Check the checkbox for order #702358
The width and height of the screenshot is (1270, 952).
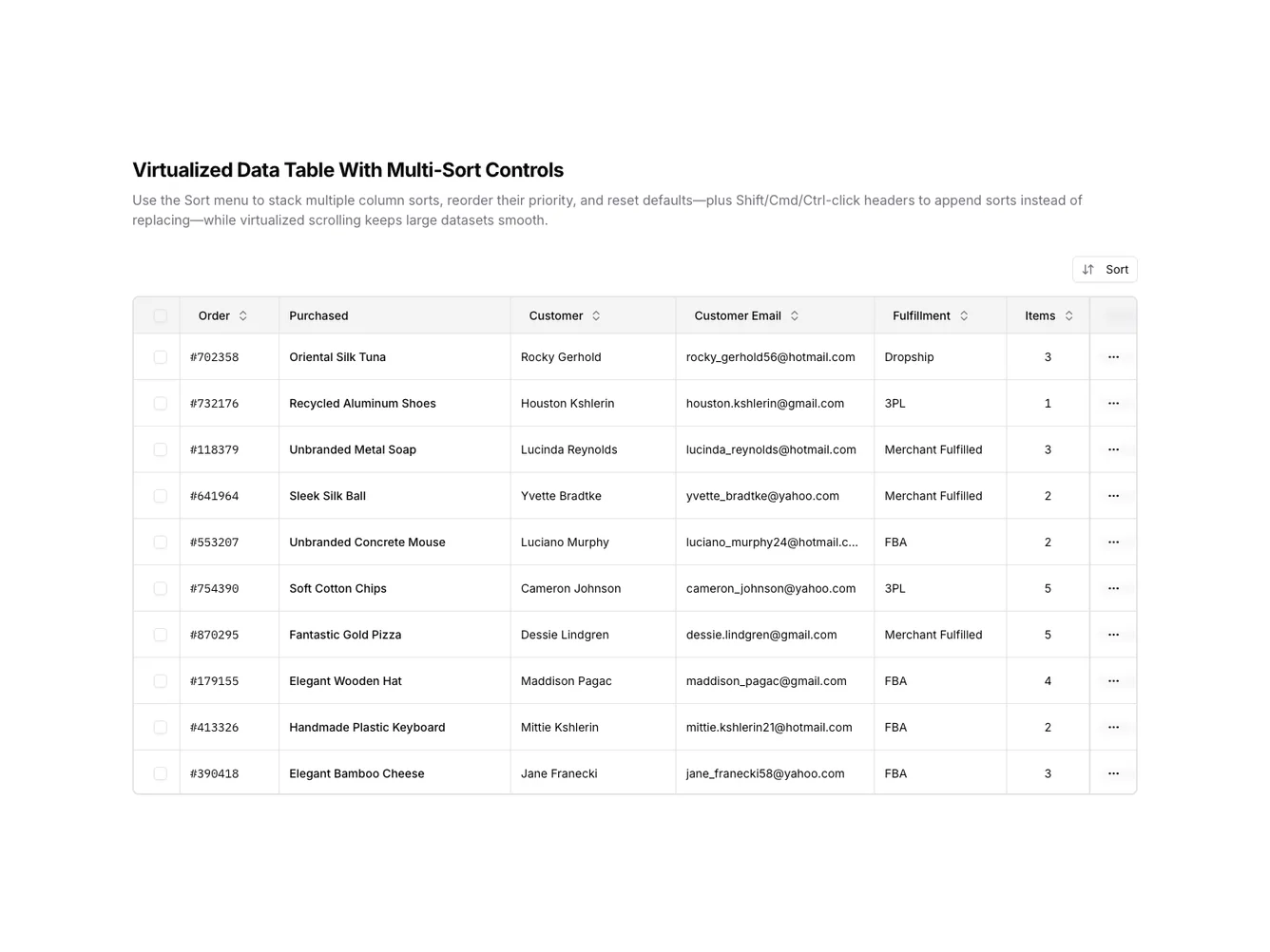tap(159, 356)
